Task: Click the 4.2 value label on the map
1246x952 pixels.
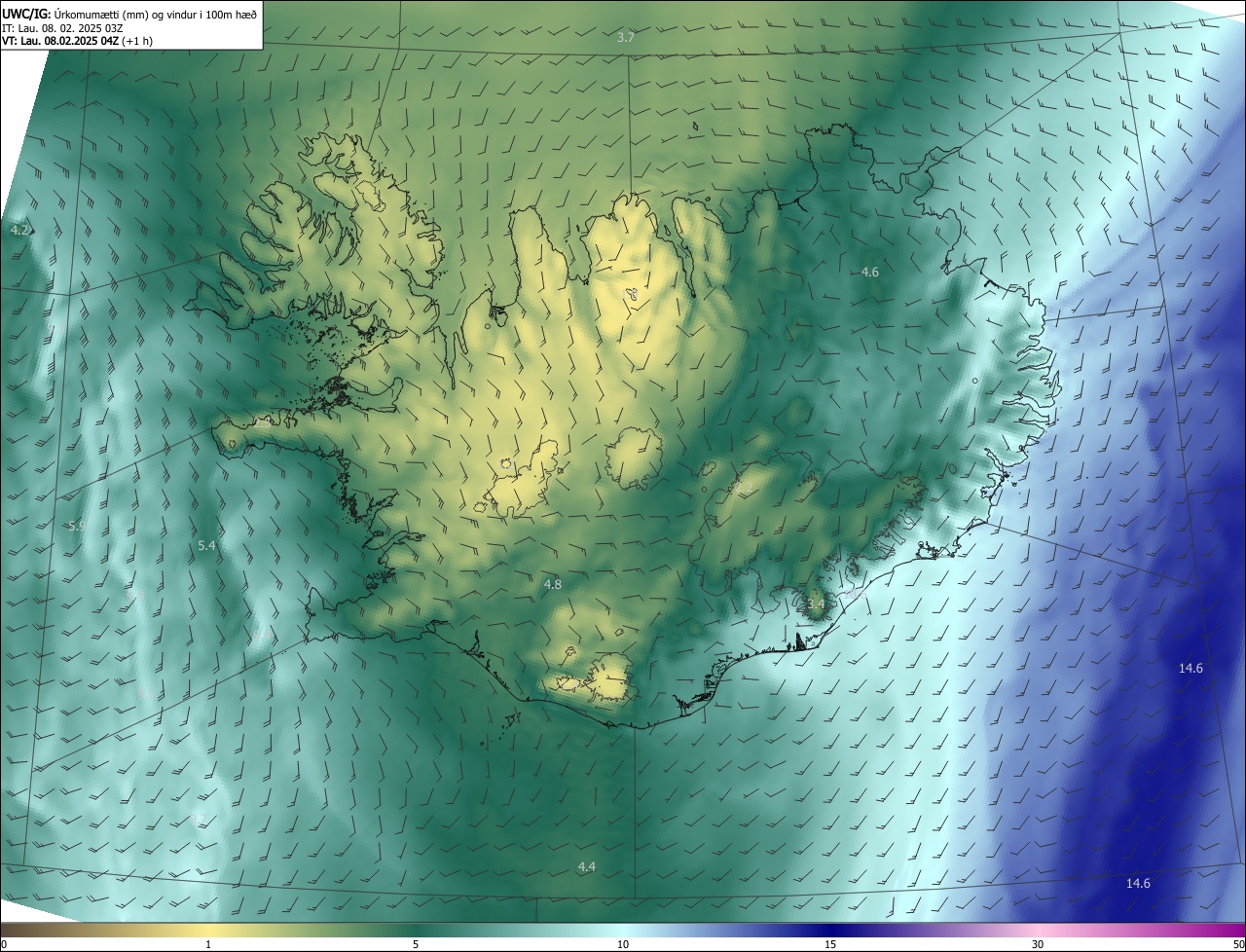Action: (19, 231)
